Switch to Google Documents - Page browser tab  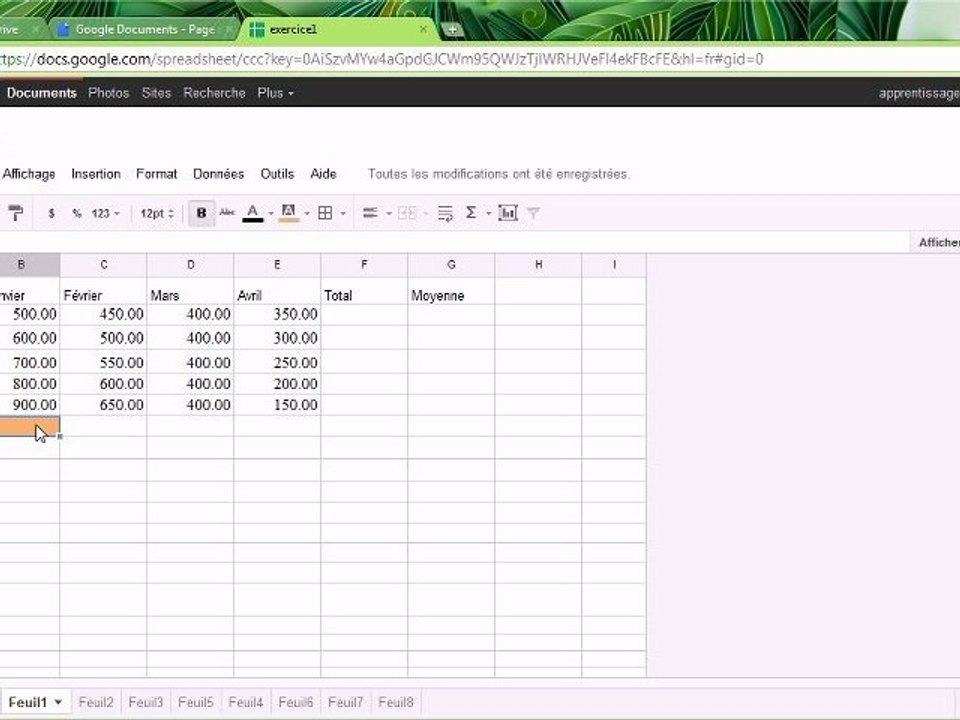tap(143, 29)
